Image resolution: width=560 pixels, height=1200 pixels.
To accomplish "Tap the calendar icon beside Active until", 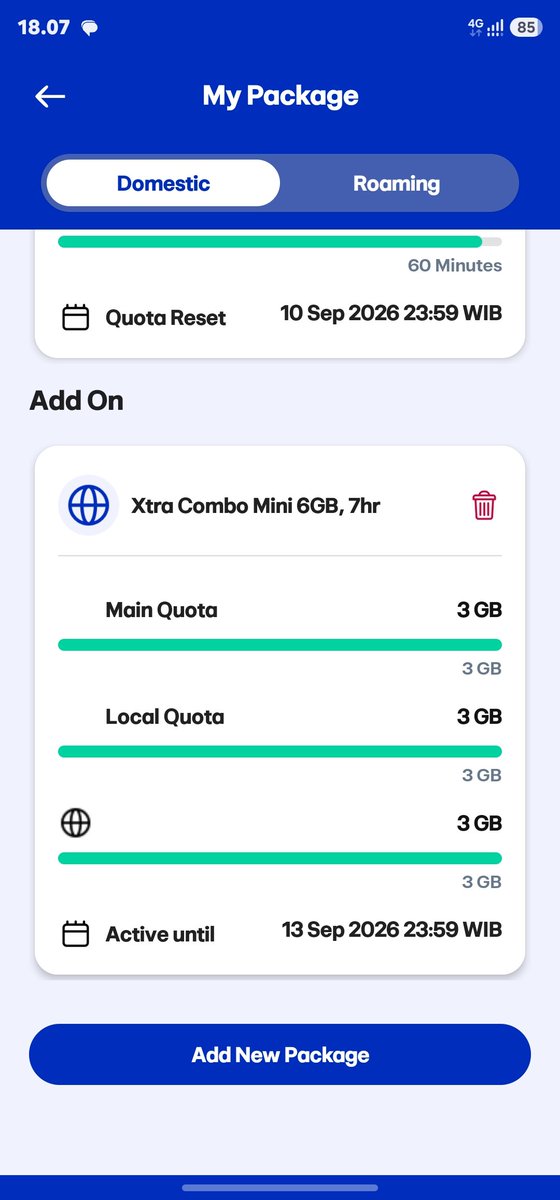I will [75, 934].
